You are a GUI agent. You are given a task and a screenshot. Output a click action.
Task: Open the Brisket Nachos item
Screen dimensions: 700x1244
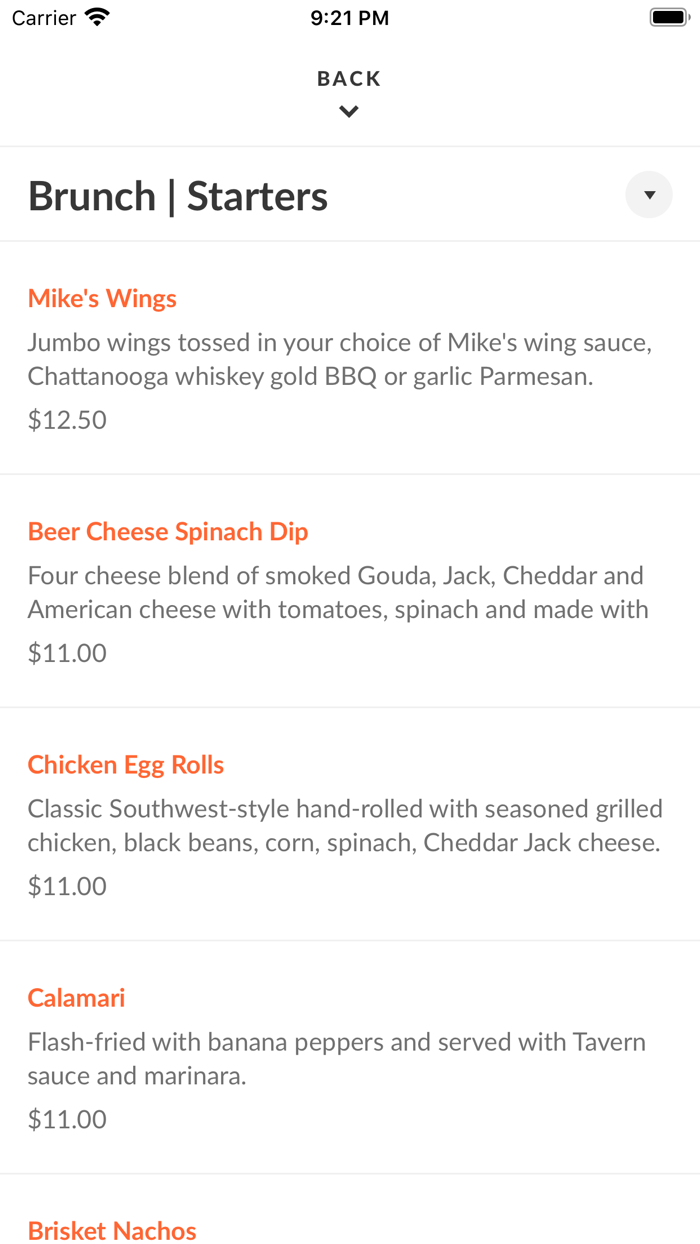pos(112,1230)
